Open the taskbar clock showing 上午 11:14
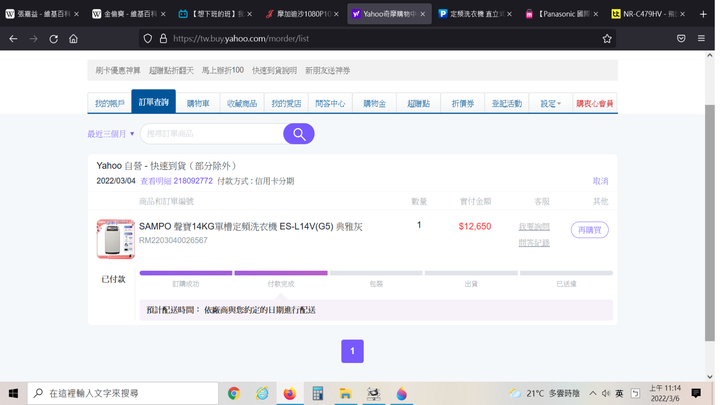720x405 pixels. tap(665, 394)
